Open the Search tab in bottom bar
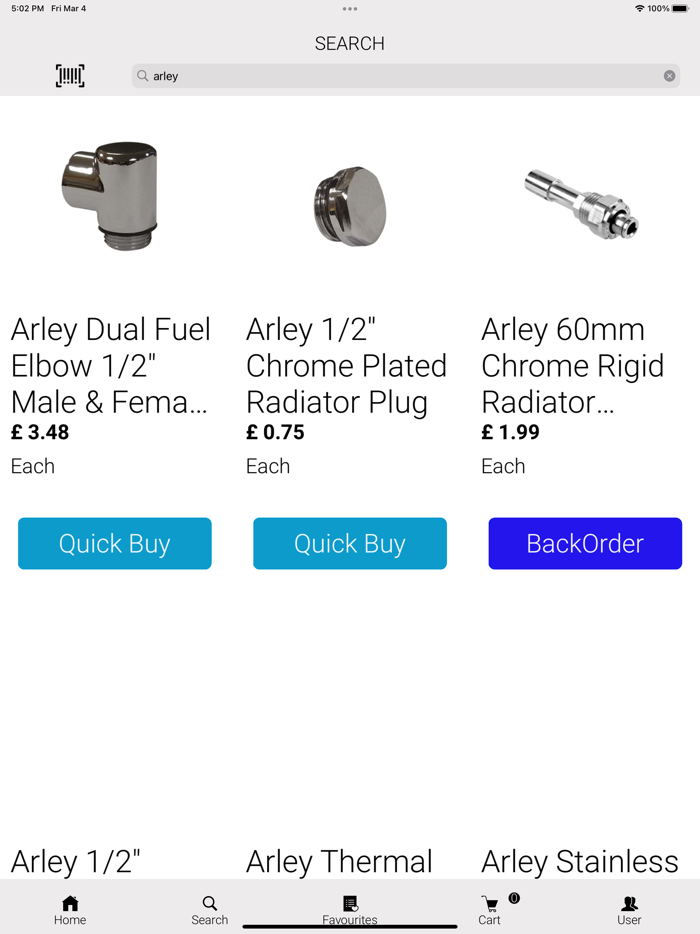 210,911
